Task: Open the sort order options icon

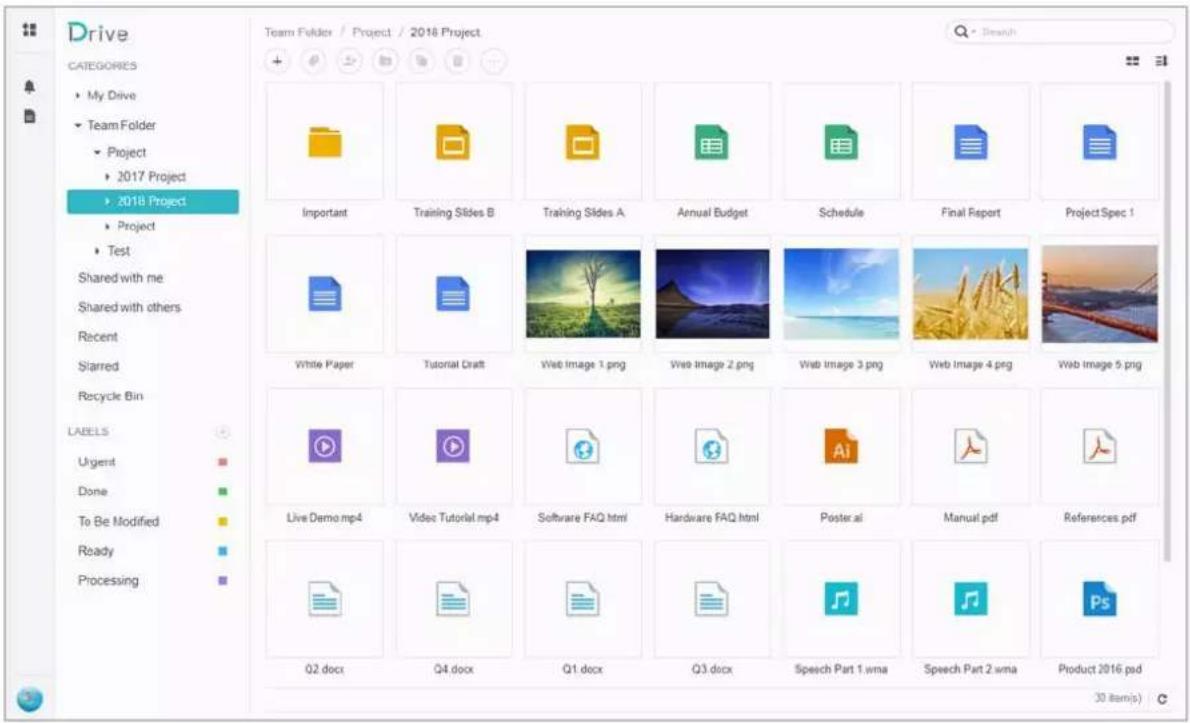Action: point(1161,61)
